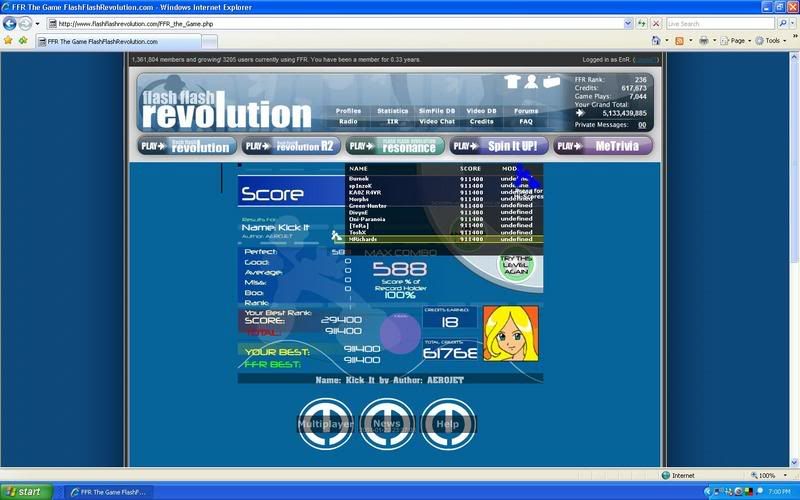The width and height of the screenshot is (800, 500).
Task: Click the IE back navigation arrow
Action: pyautogui.click(x=11, y=23)
